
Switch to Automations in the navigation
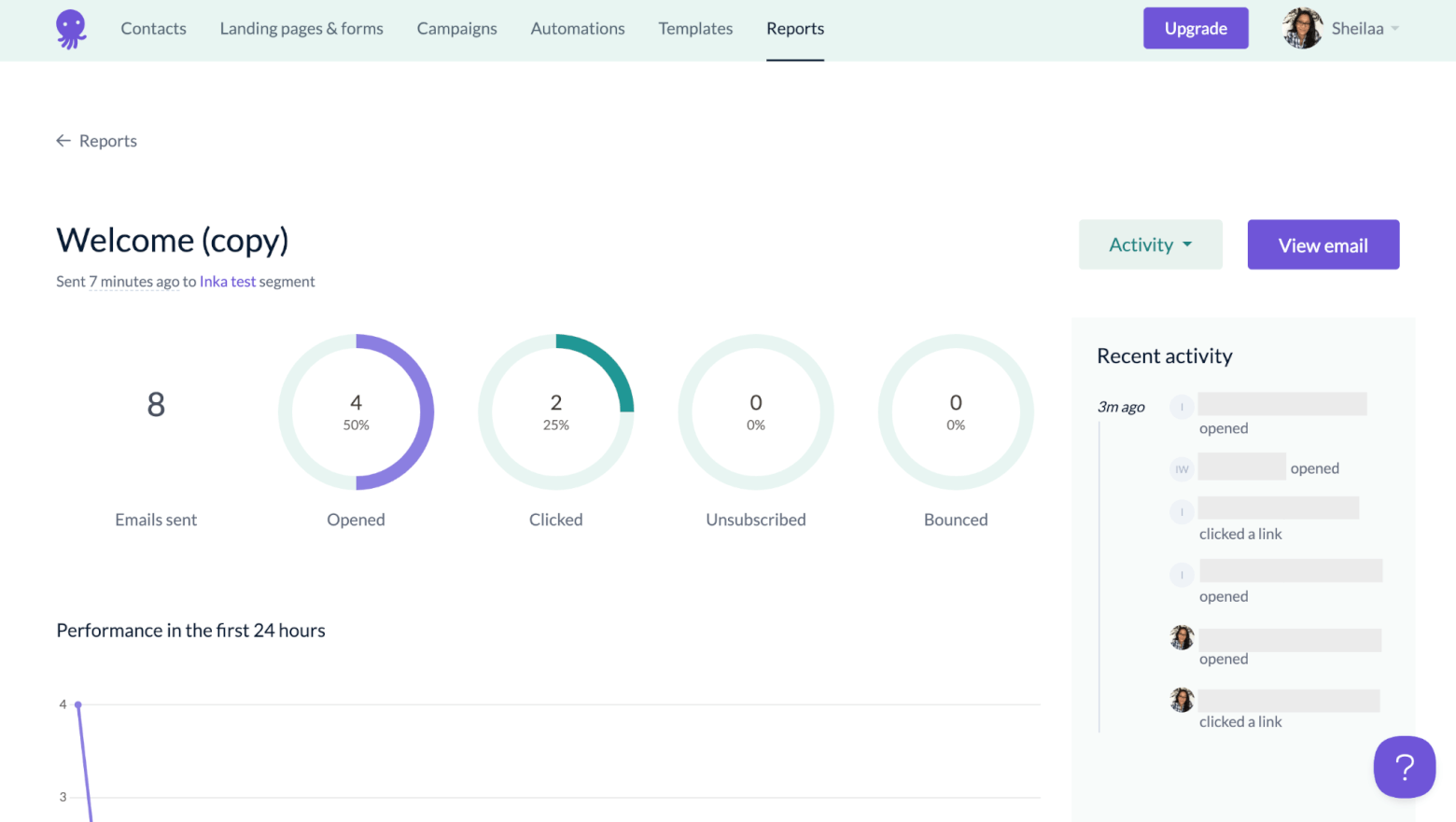pyautogui.click(x=578, y=29)
